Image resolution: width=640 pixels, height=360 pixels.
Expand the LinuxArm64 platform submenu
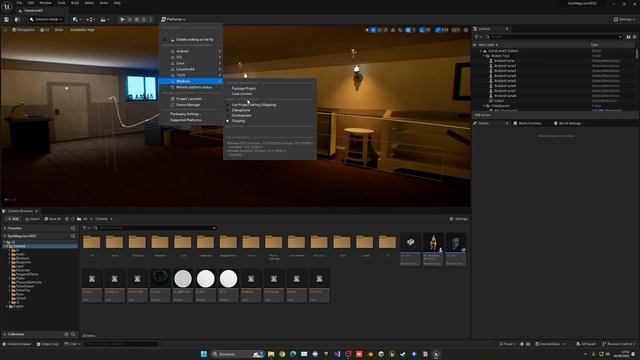[191, 69]
